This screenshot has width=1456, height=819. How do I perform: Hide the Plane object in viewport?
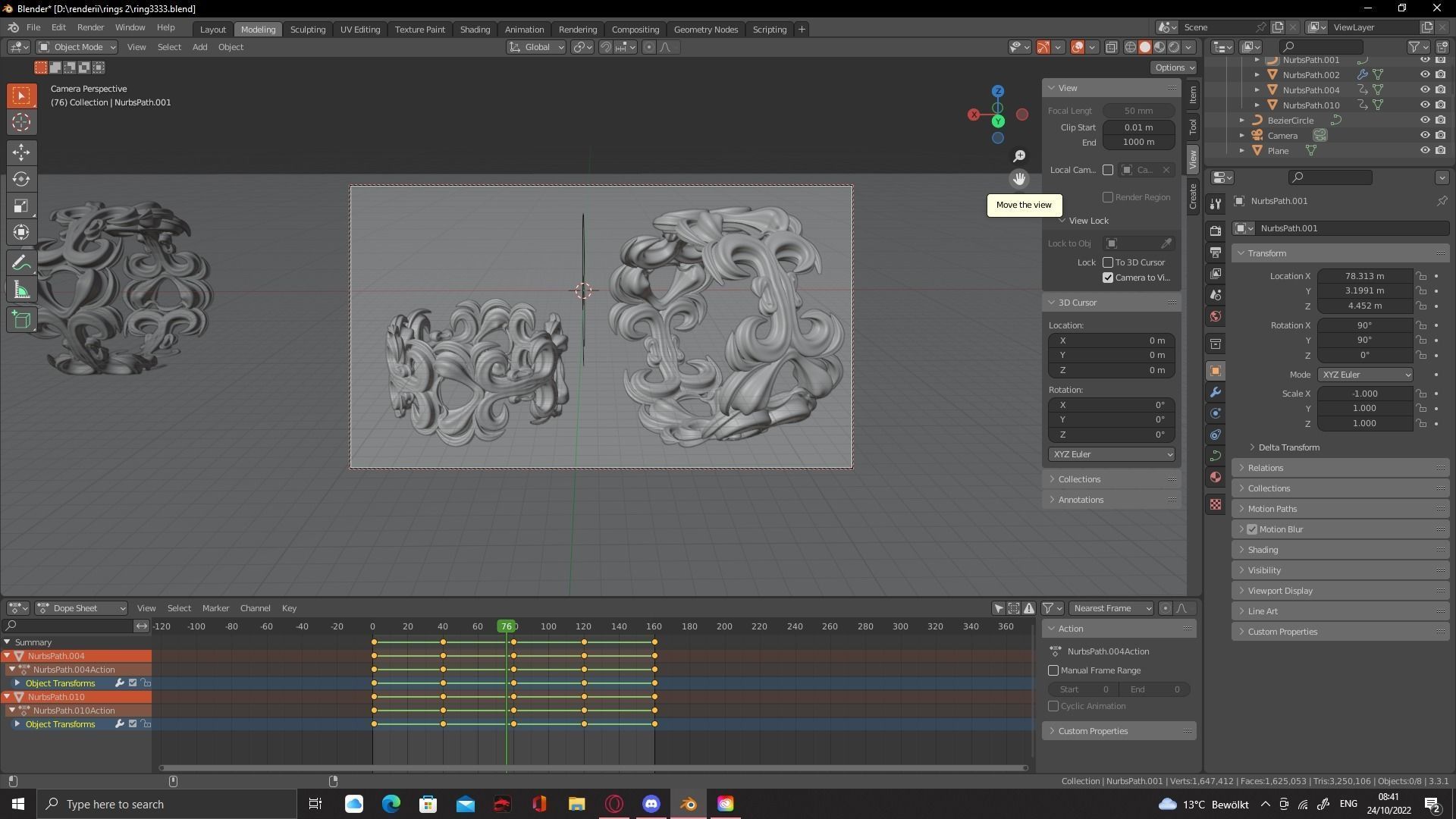pyautogui.click(x=1425, y=150)
